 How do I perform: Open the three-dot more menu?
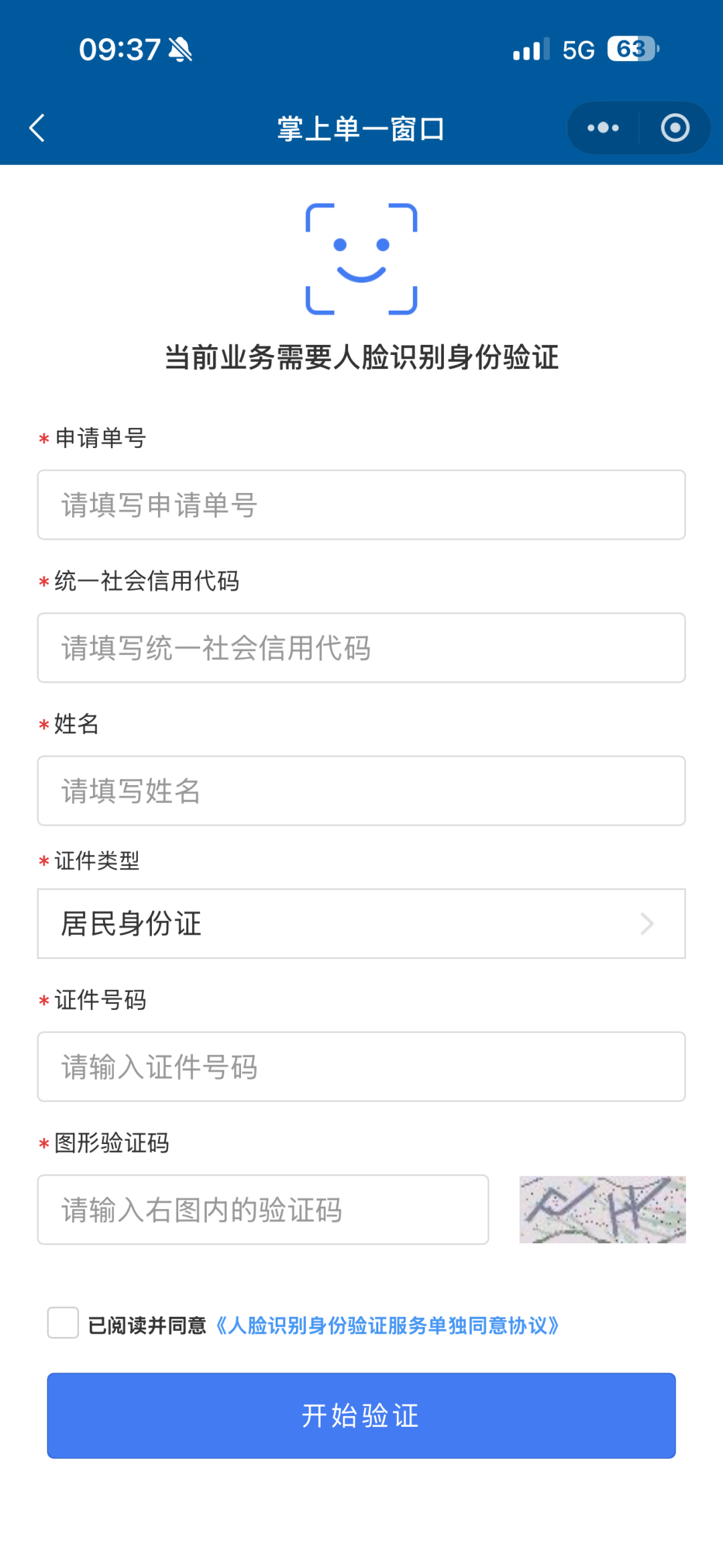(x=603, y=128)
